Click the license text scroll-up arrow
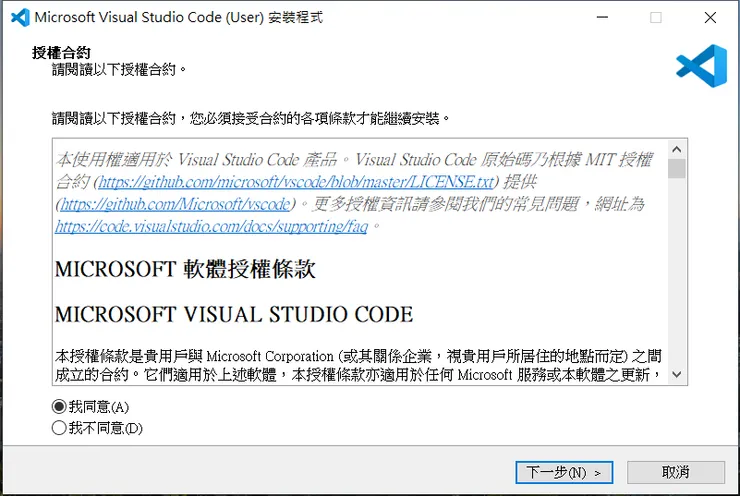 (677, 150)
